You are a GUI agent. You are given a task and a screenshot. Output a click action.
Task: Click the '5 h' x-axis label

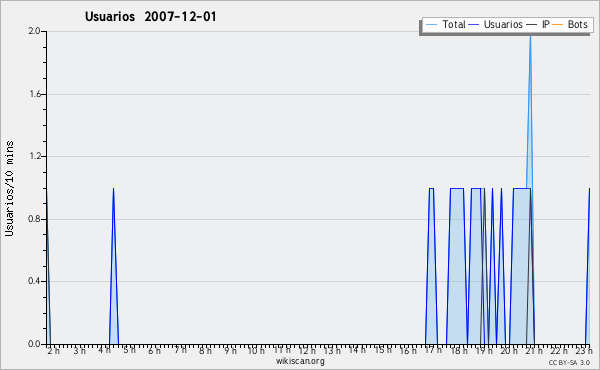(x=129, y=350)
